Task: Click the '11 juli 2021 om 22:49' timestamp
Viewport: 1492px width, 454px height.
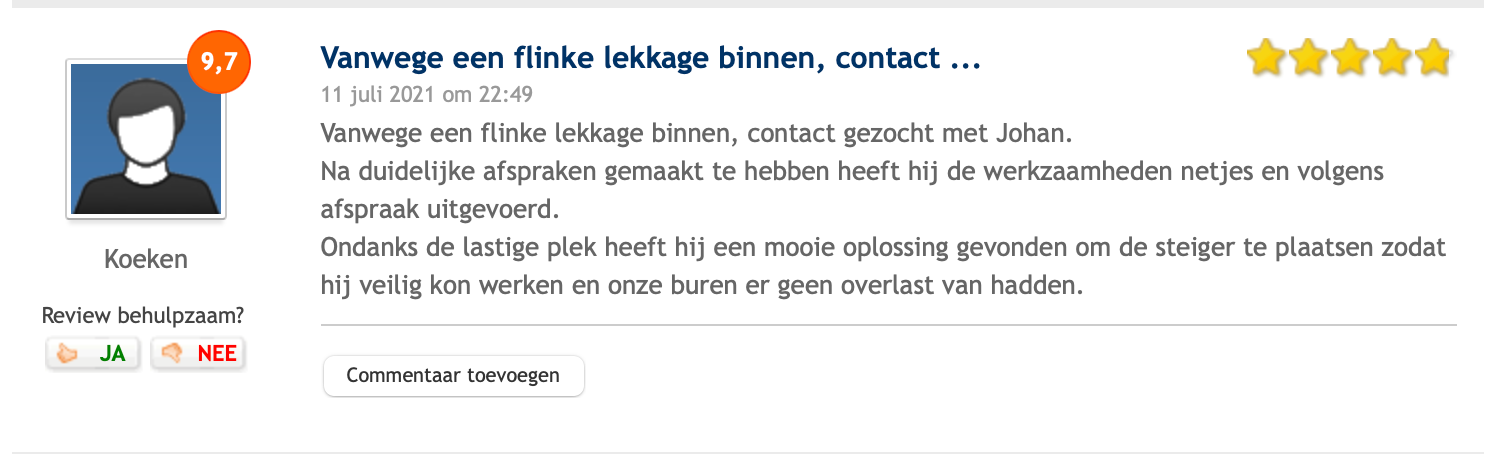Action: 427,96
